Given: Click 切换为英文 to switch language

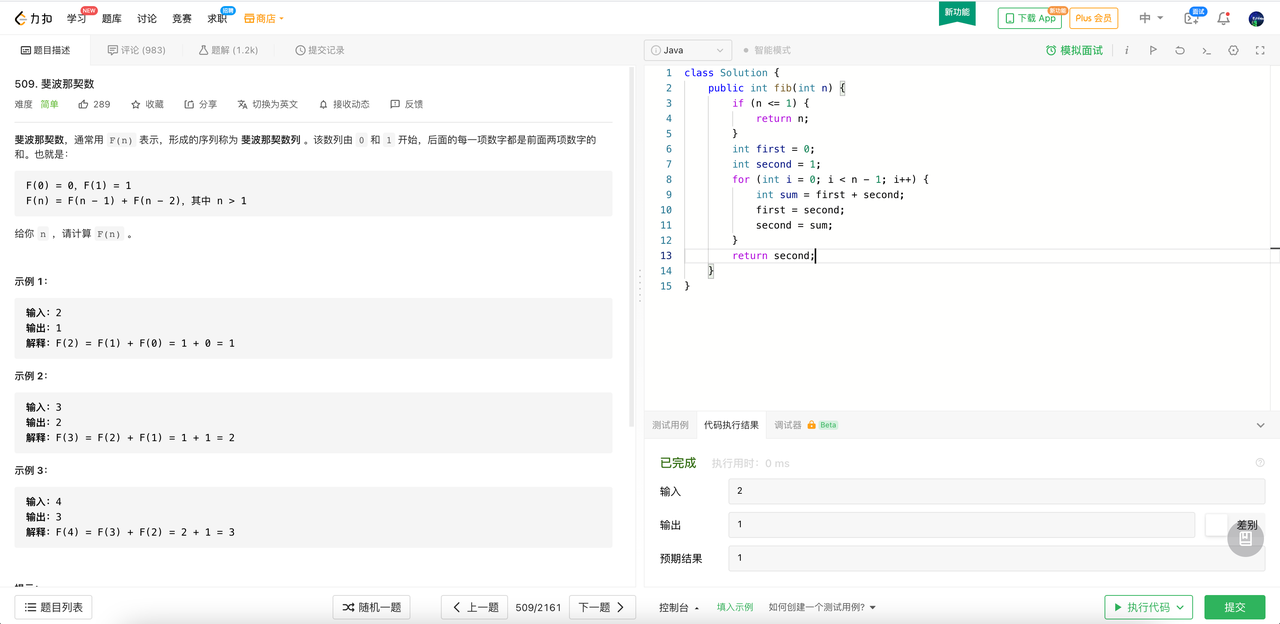Looking at the screenshot, I should click(x=267, y=104).
